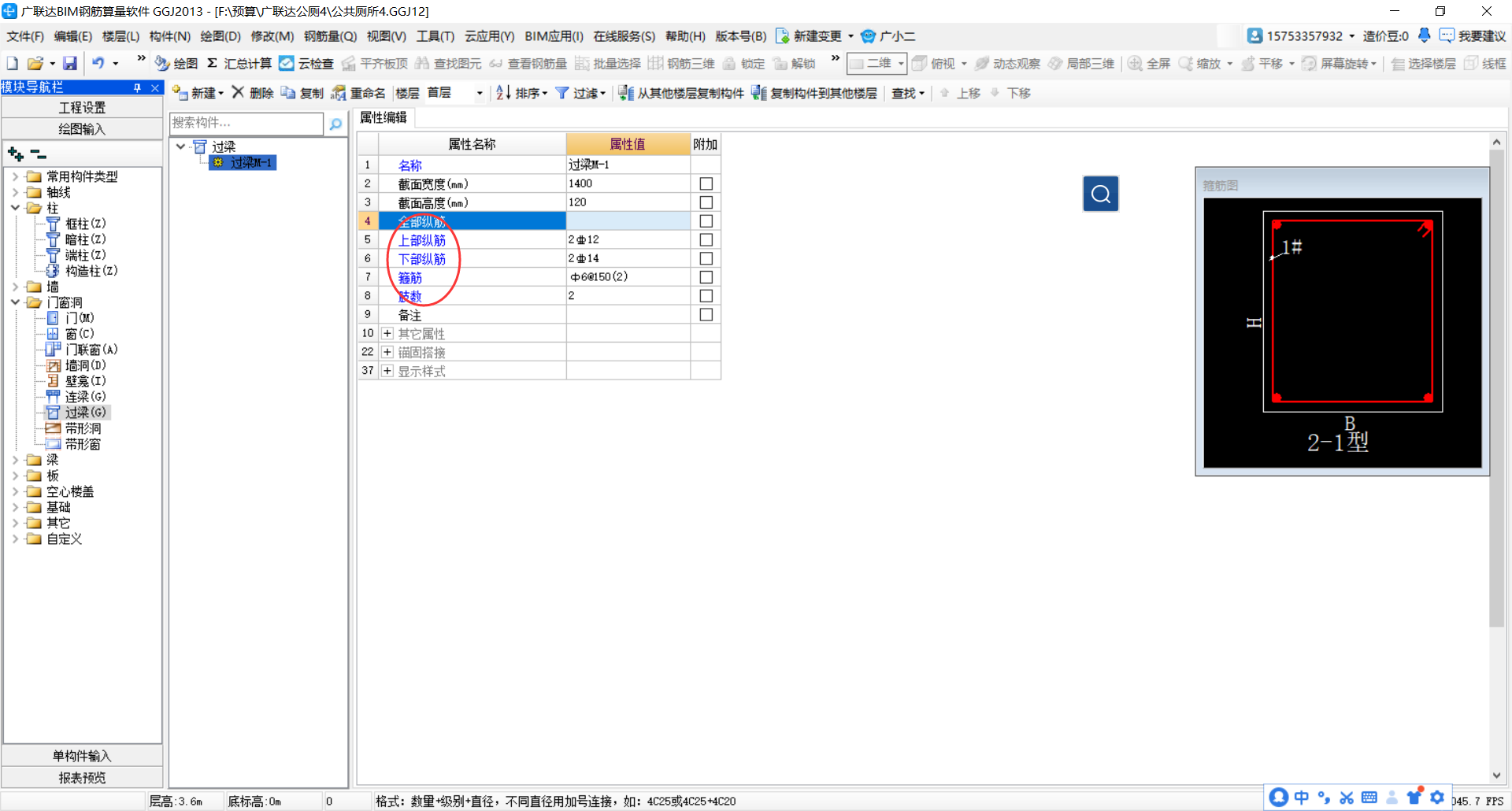Click 查看钢筋量 toolbar item
Screen dimensions: 1512x811
click(528, 64)
